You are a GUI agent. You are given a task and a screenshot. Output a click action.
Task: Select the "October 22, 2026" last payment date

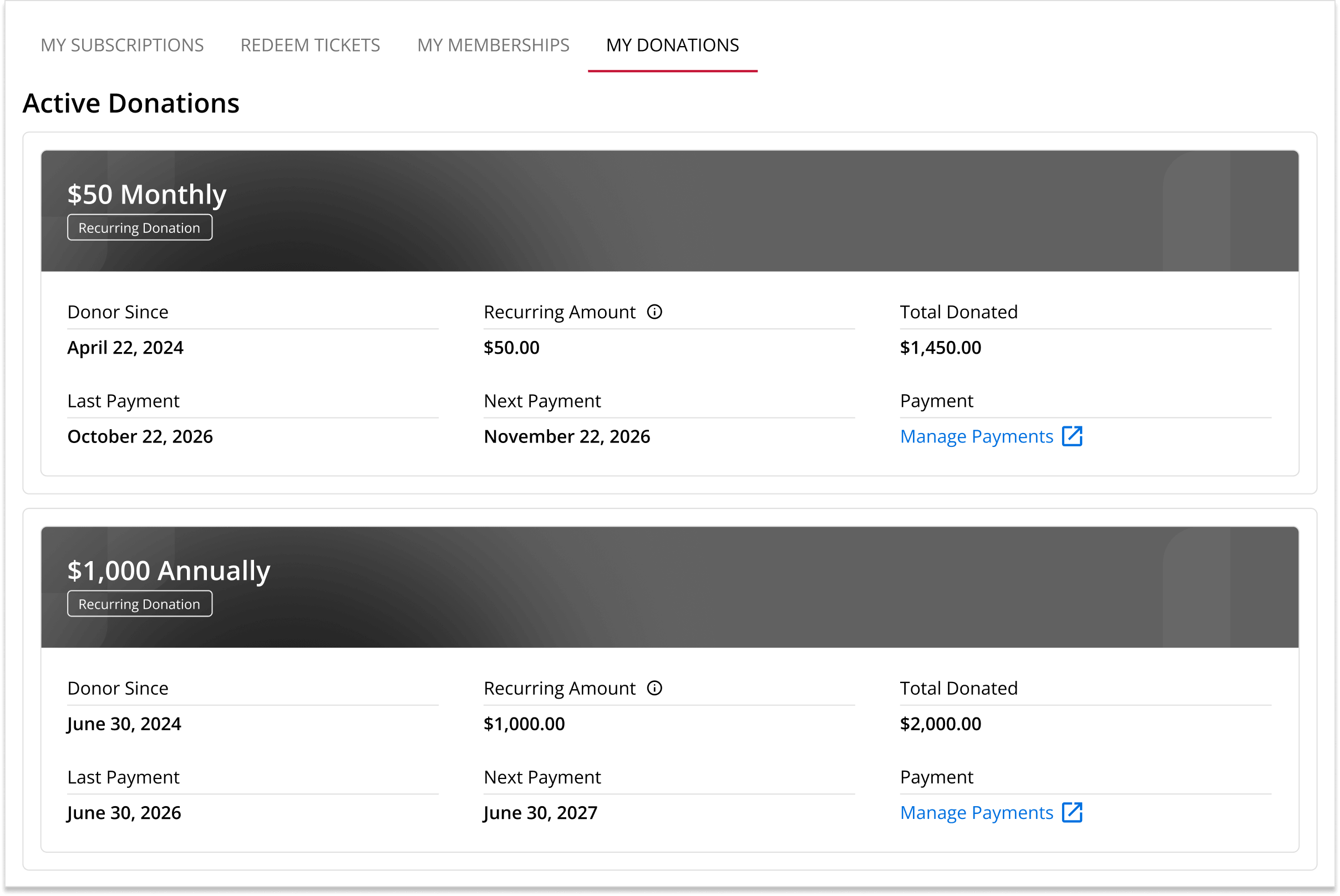[x=140, y=436]
